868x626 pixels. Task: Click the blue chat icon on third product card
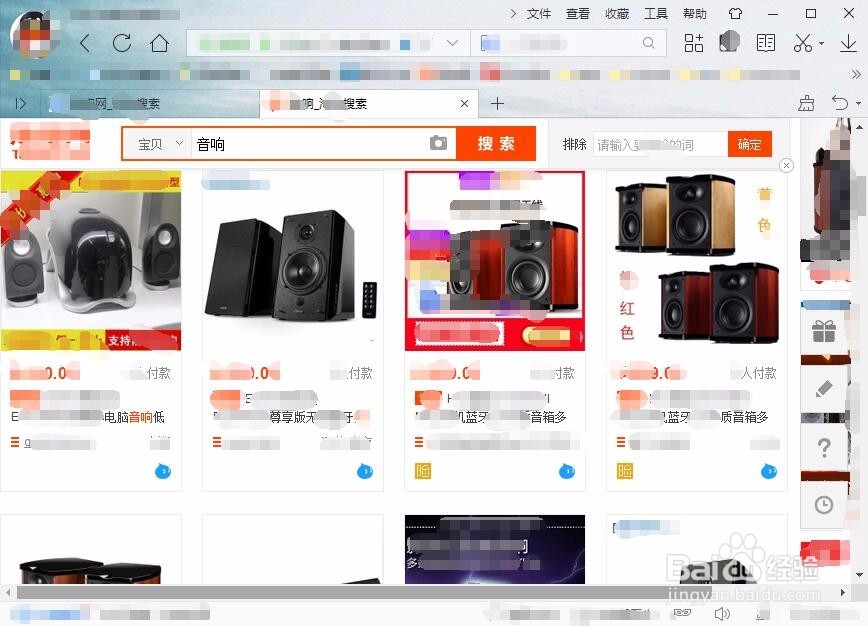(x=567, y=471)
